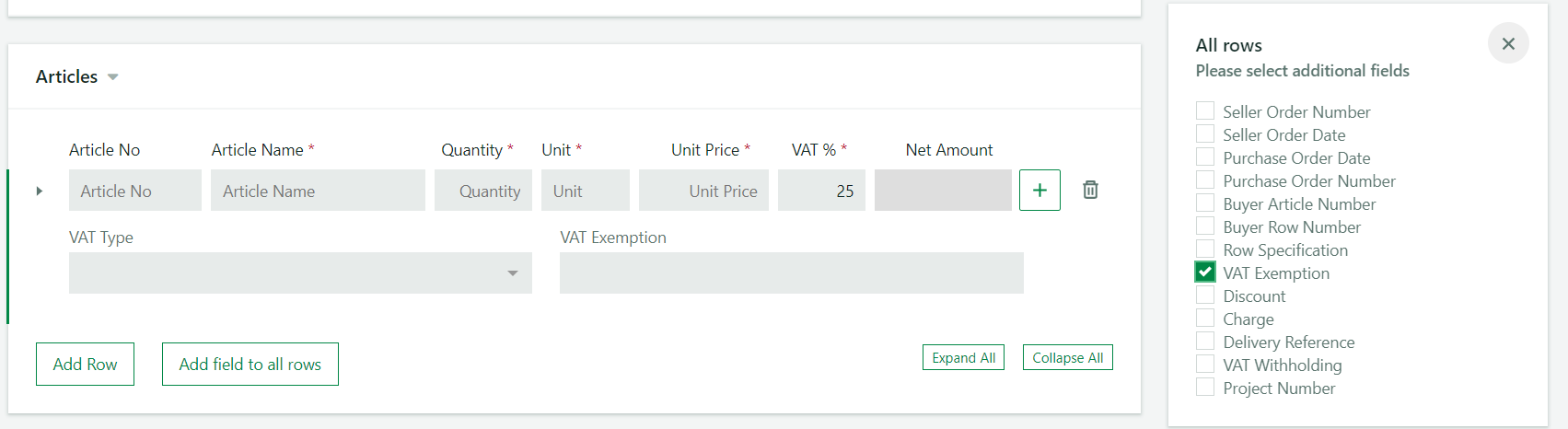
Task: Click the Add Row button
Action: pyautogui.click(x=85, y=364)
